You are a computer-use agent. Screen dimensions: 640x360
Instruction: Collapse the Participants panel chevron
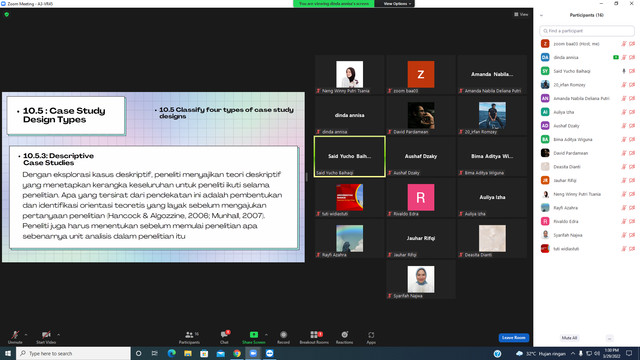[541, 16]
